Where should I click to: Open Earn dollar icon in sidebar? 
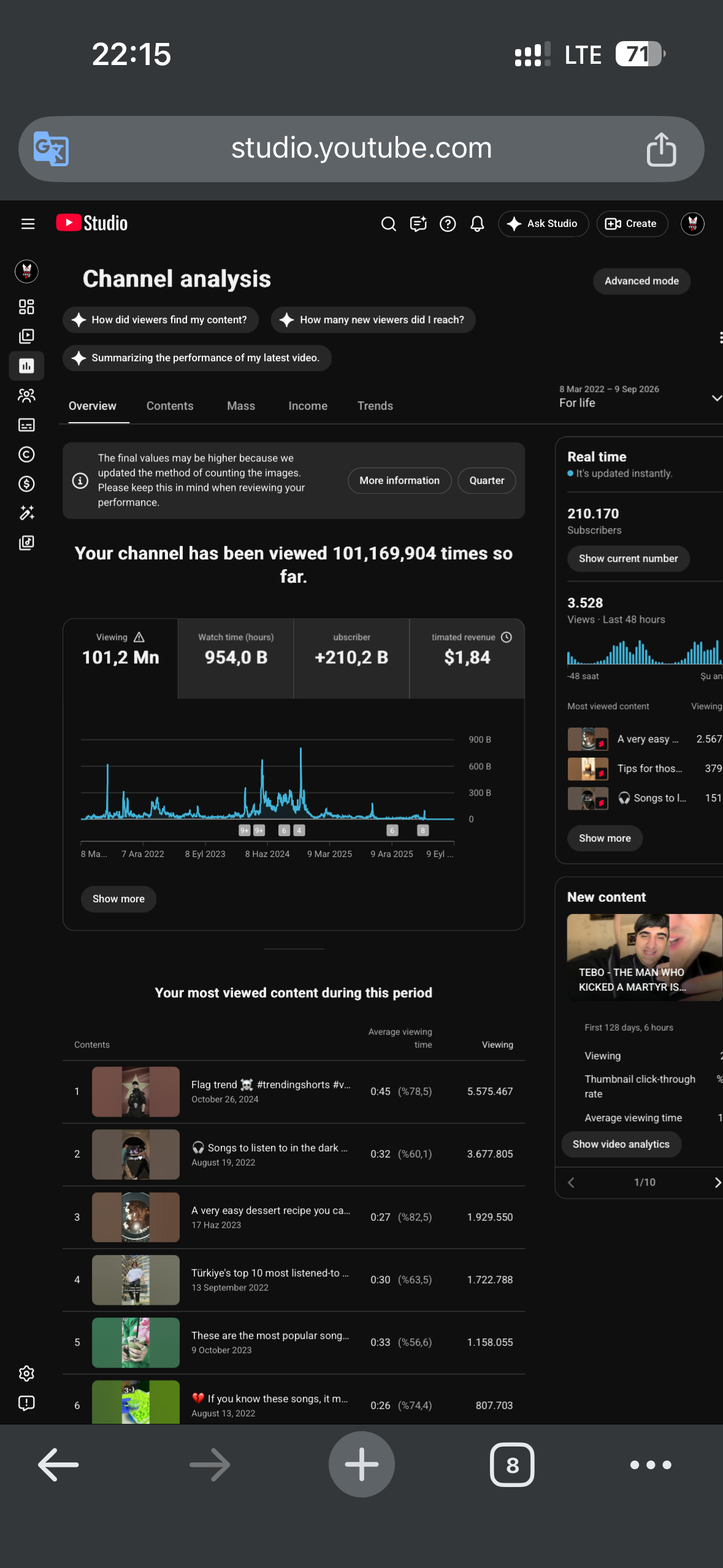(x=26, y=484)
